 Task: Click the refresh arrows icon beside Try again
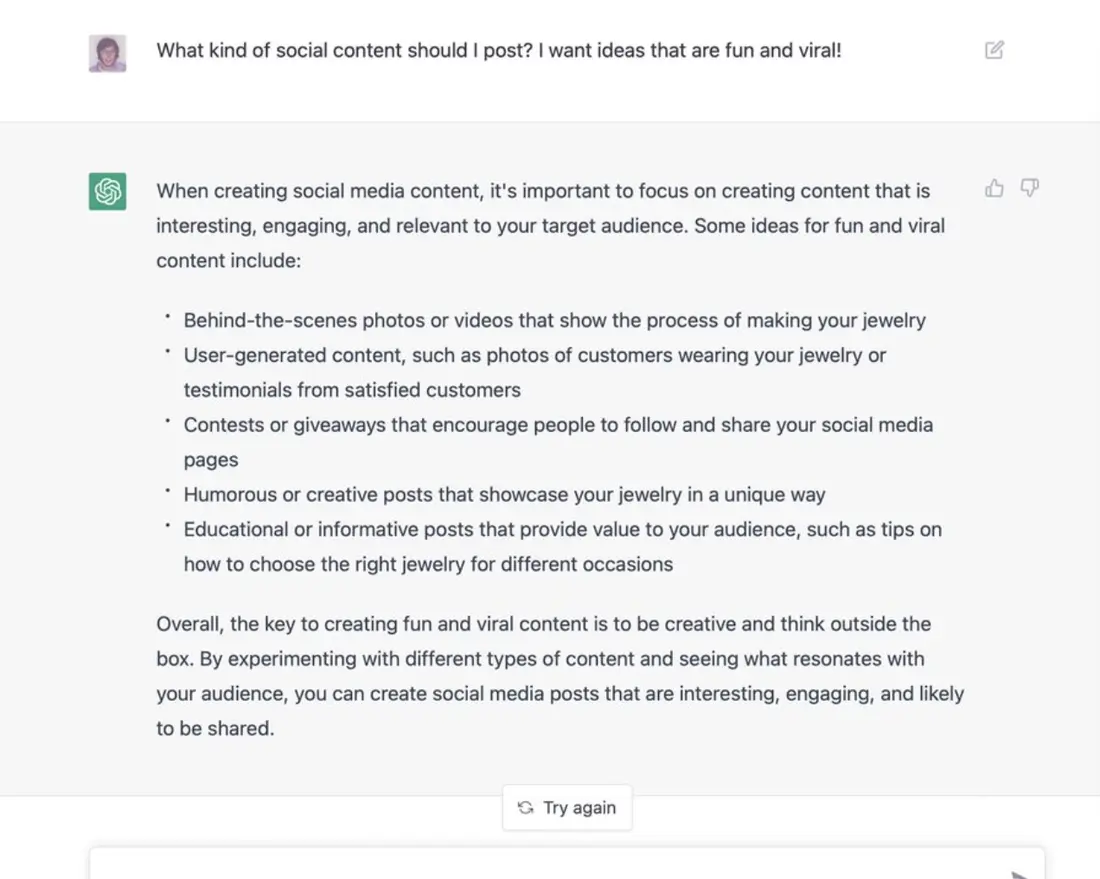tap(525, 808)
